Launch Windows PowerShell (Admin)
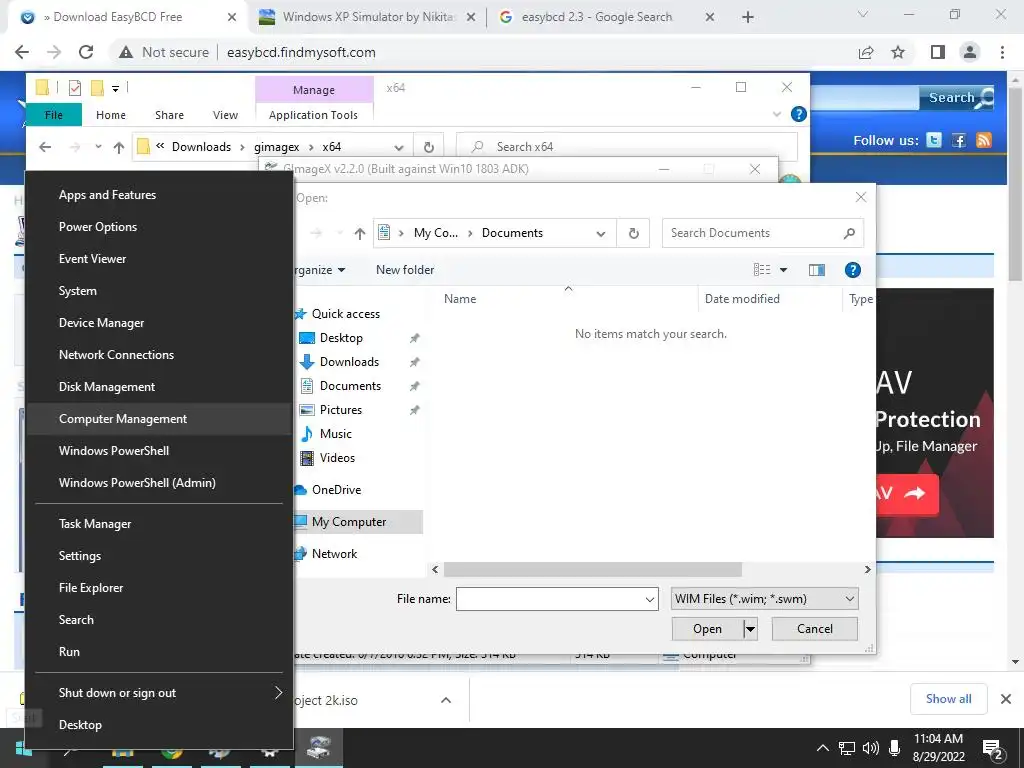The height and width of the screenshot is (768, 1024). [159, 483]
